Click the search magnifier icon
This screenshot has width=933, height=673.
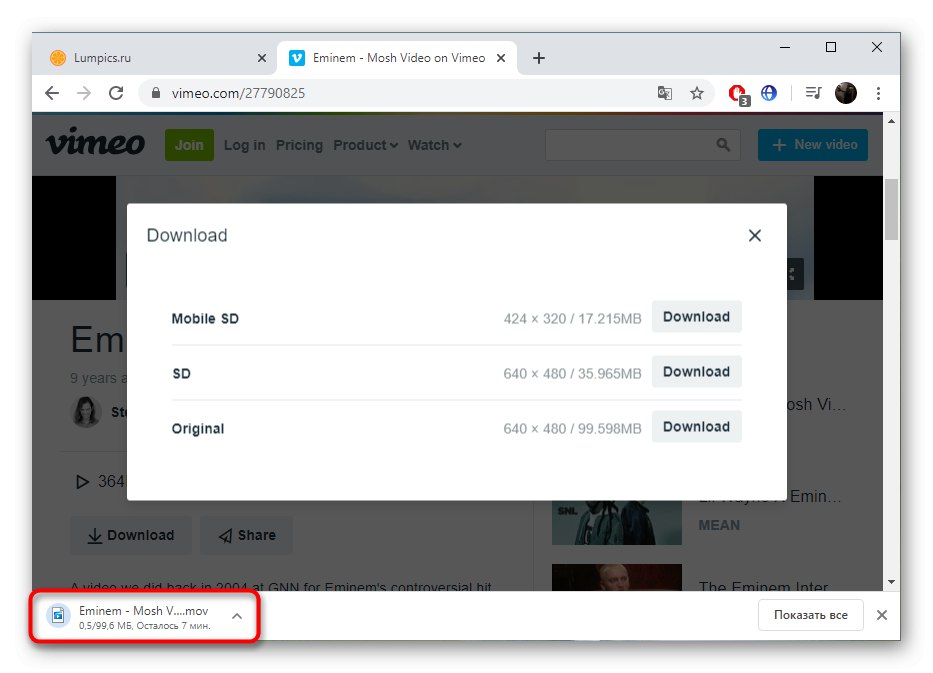pos(723,145)
